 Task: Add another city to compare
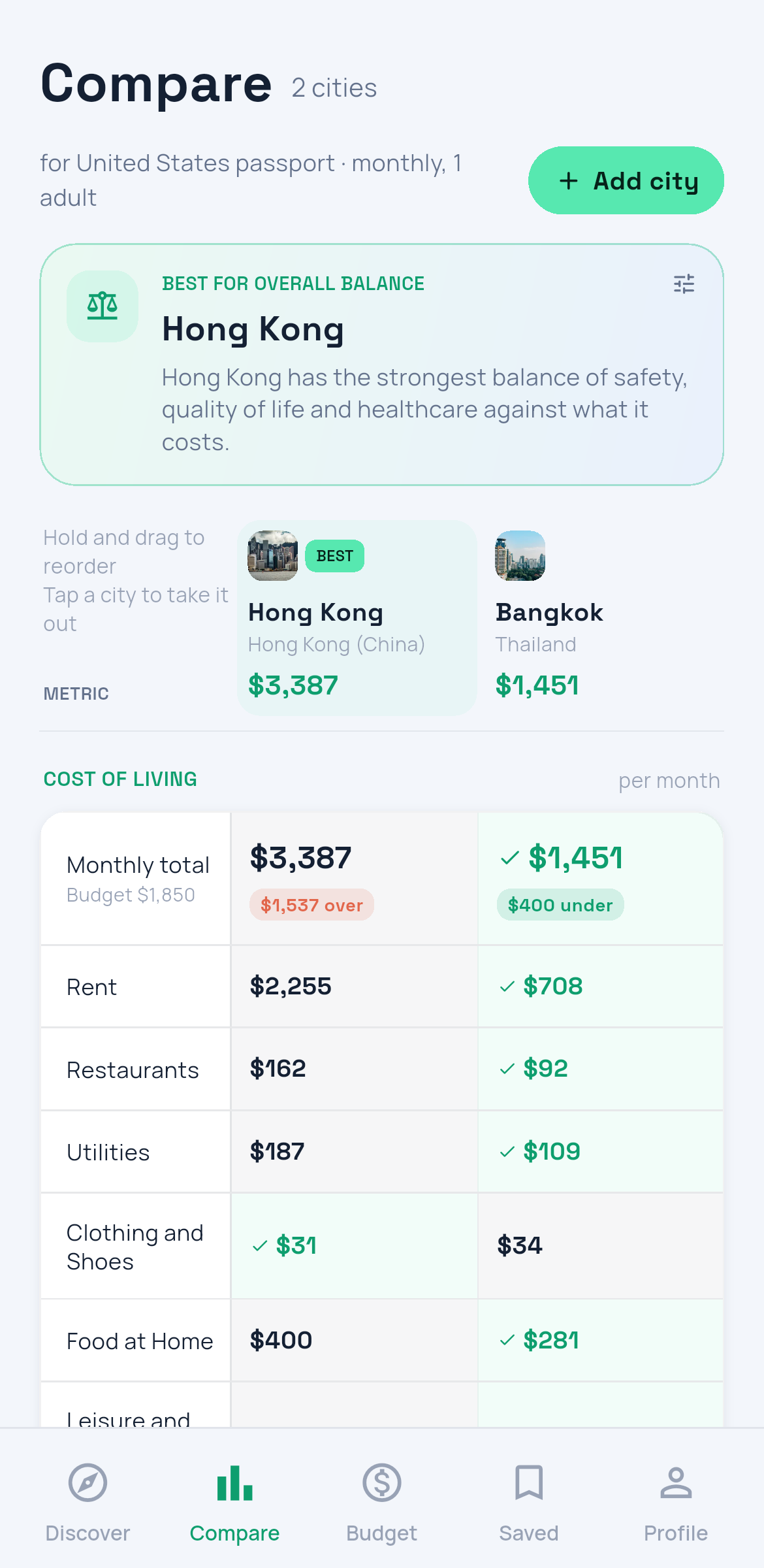click(x=626, y=180)
